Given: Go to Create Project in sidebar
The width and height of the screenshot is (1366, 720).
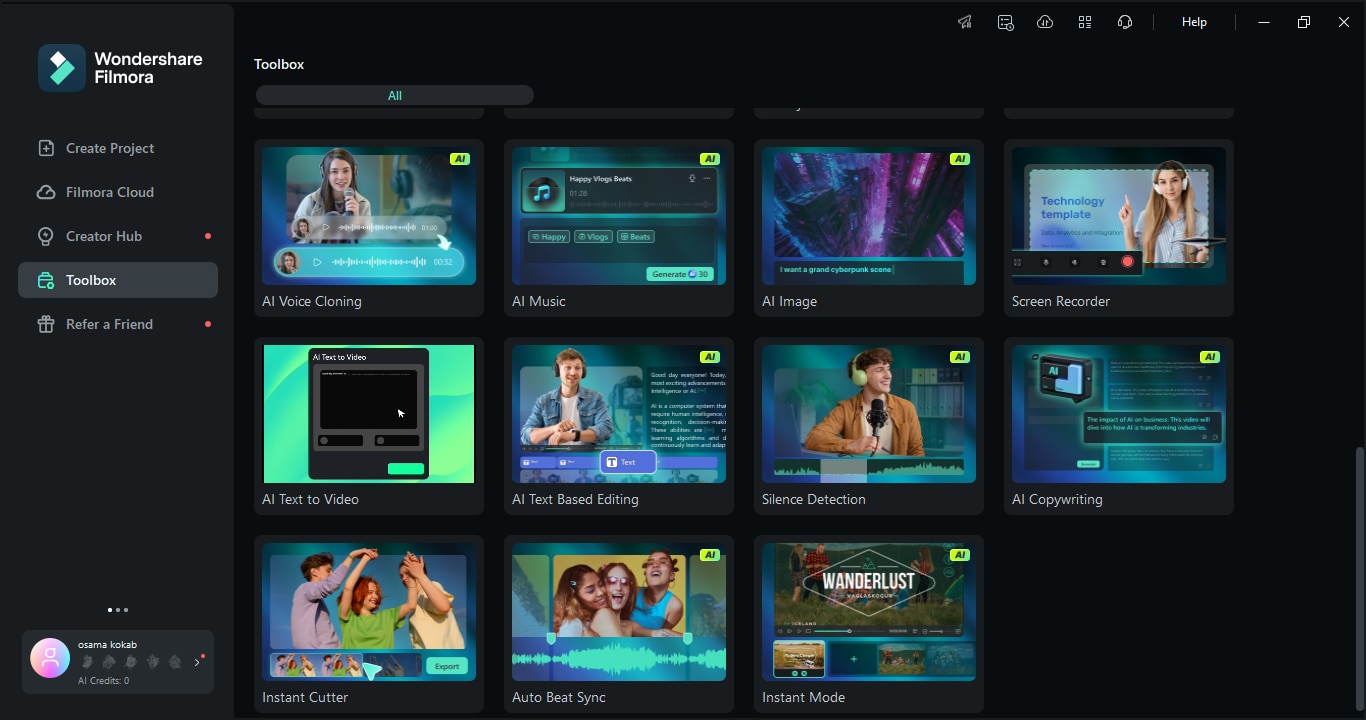Looking at the screenshot, I should pos(118,148).
